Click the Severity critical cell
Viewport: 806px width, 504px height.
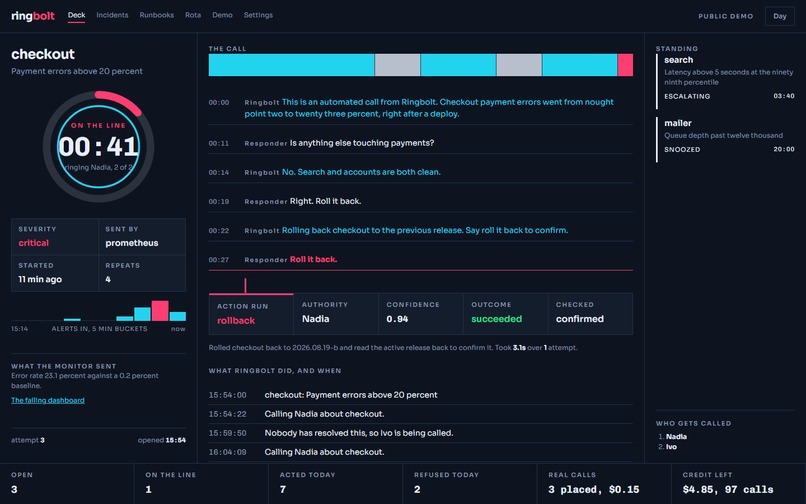click(55, 237)
